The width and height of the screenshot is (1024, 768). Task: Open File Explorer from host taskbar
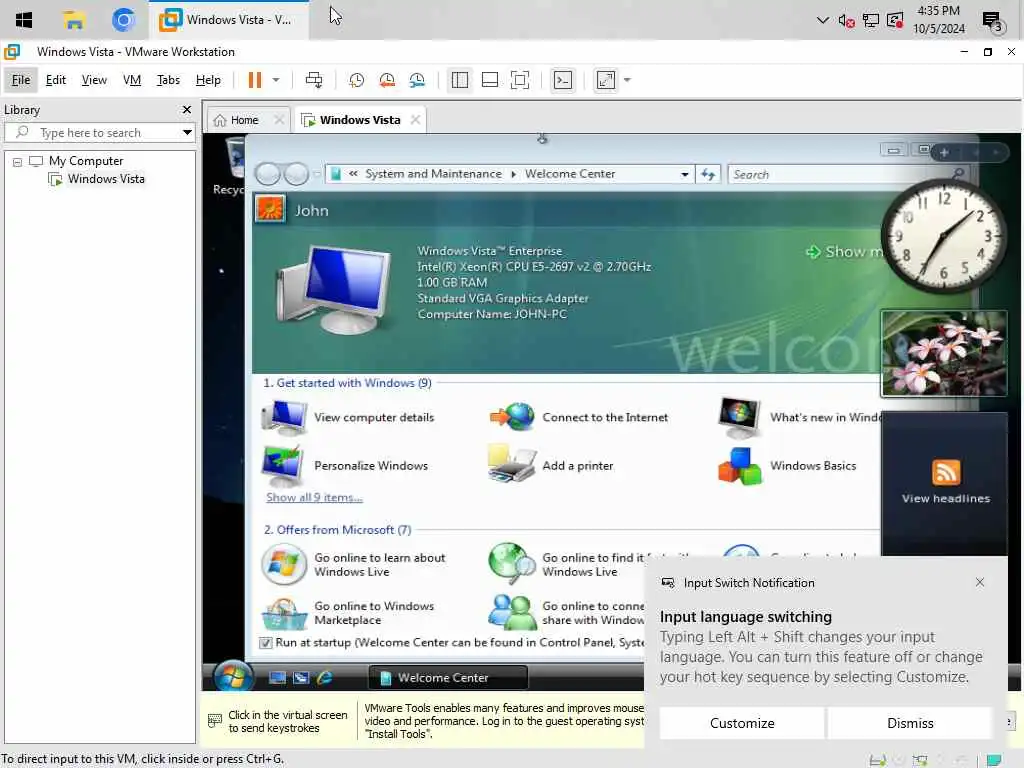pos(74,20)
